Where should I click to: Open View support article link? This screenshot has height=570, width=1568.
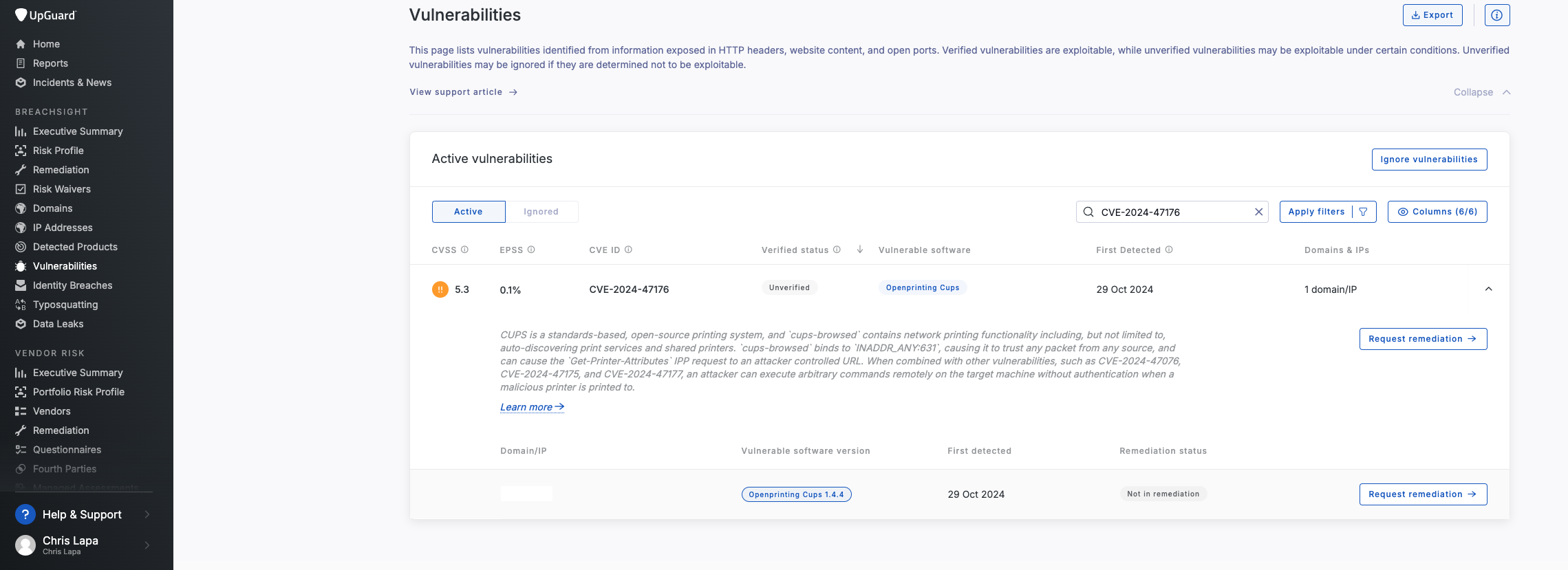tap(463, 92)
